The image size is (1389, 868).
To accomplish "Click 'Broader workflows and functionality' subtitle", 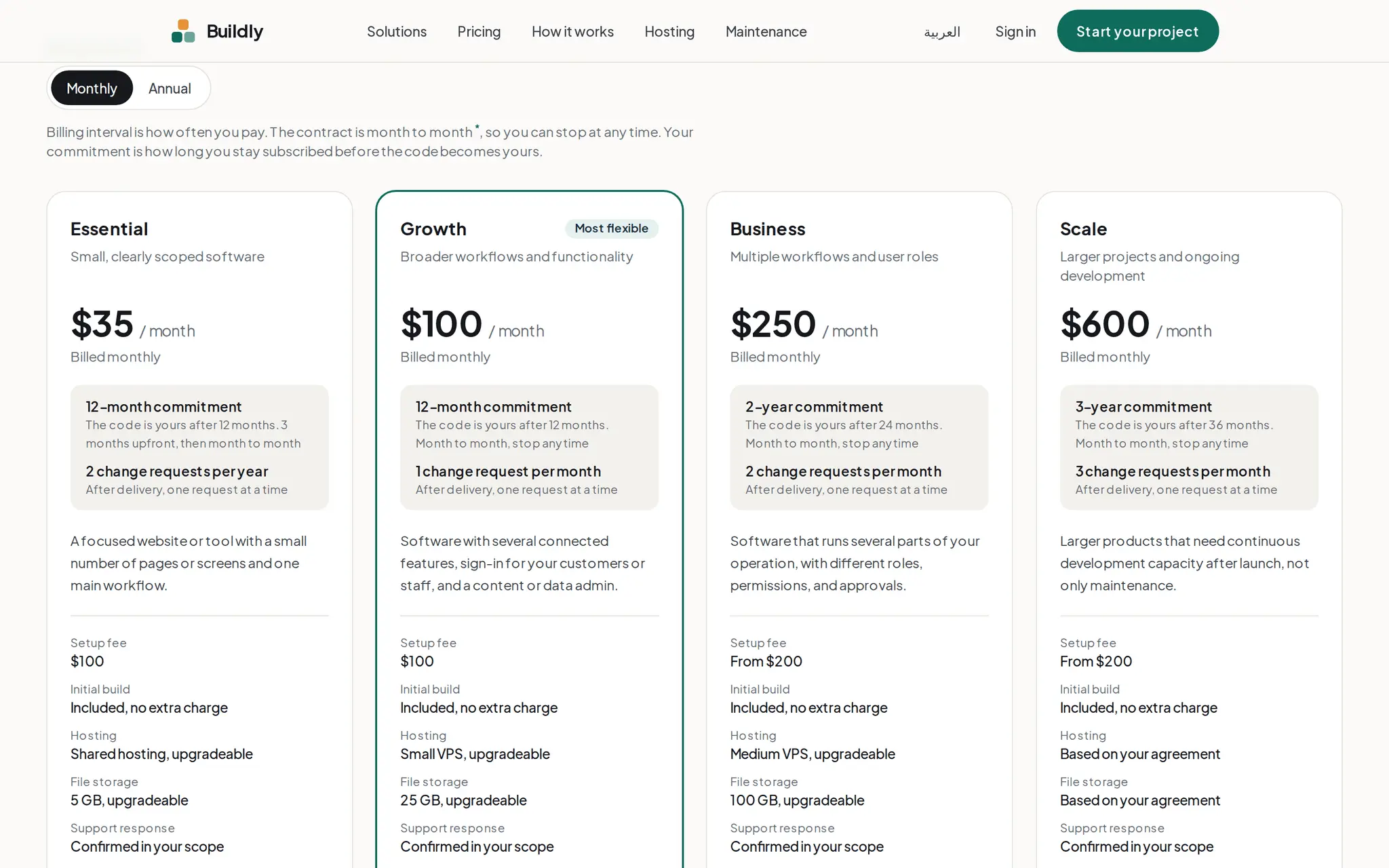I will point(516,256).
